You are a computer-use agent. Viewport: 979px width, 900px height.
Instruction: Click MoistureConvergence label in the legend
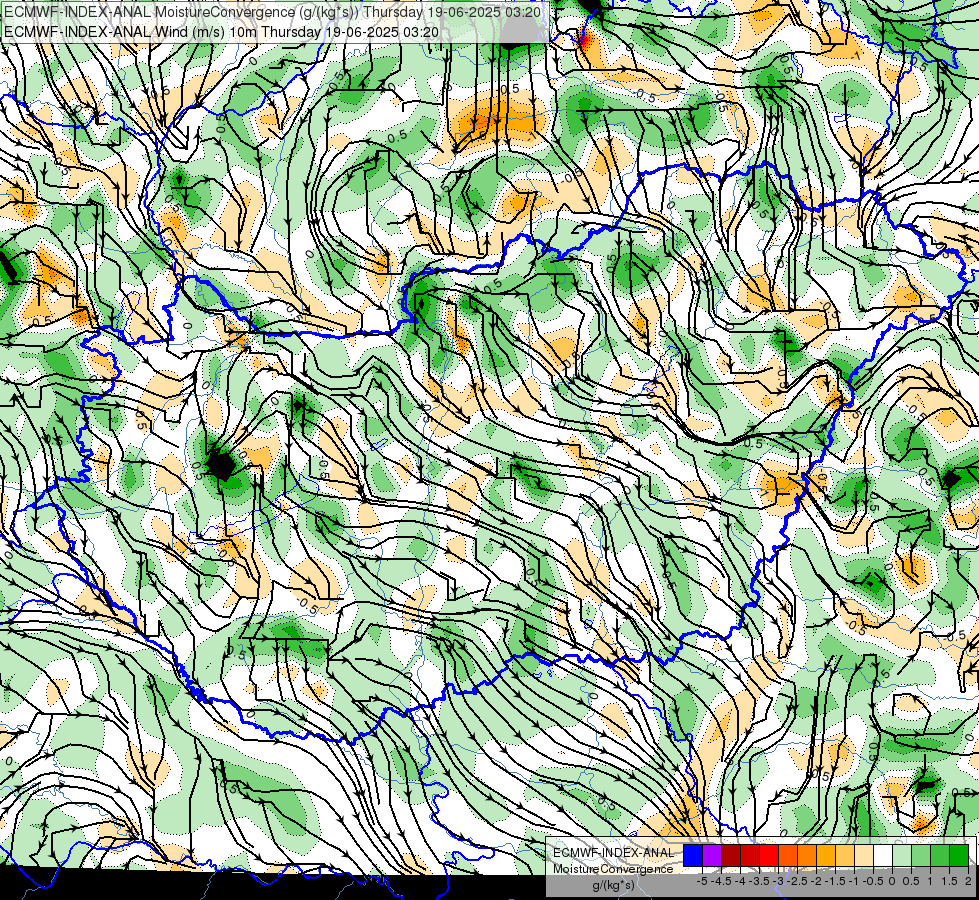(613, 869)
